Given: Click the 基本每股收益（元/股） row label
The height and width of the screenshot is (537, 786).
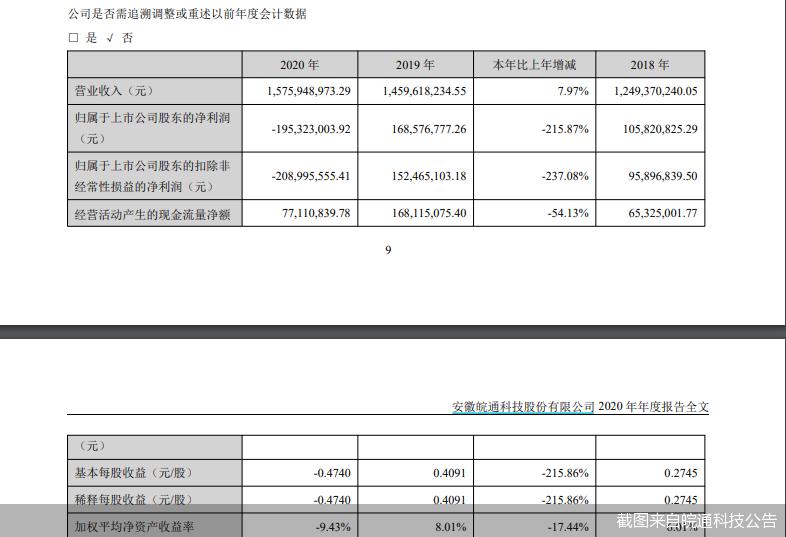Looking at the screenshot, I should point(133,473).
